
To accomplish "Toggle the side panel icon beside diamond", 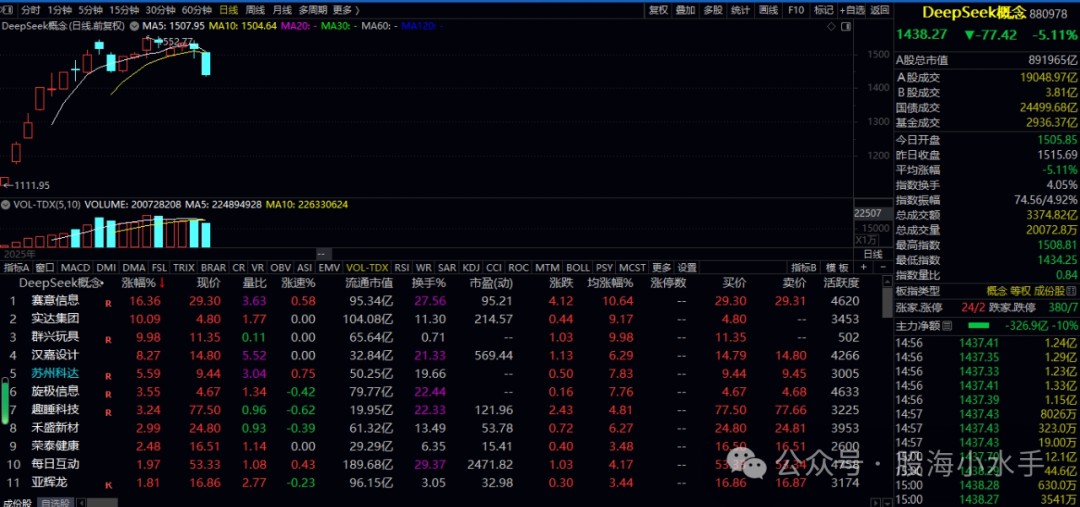I will [x=844, y=26].
